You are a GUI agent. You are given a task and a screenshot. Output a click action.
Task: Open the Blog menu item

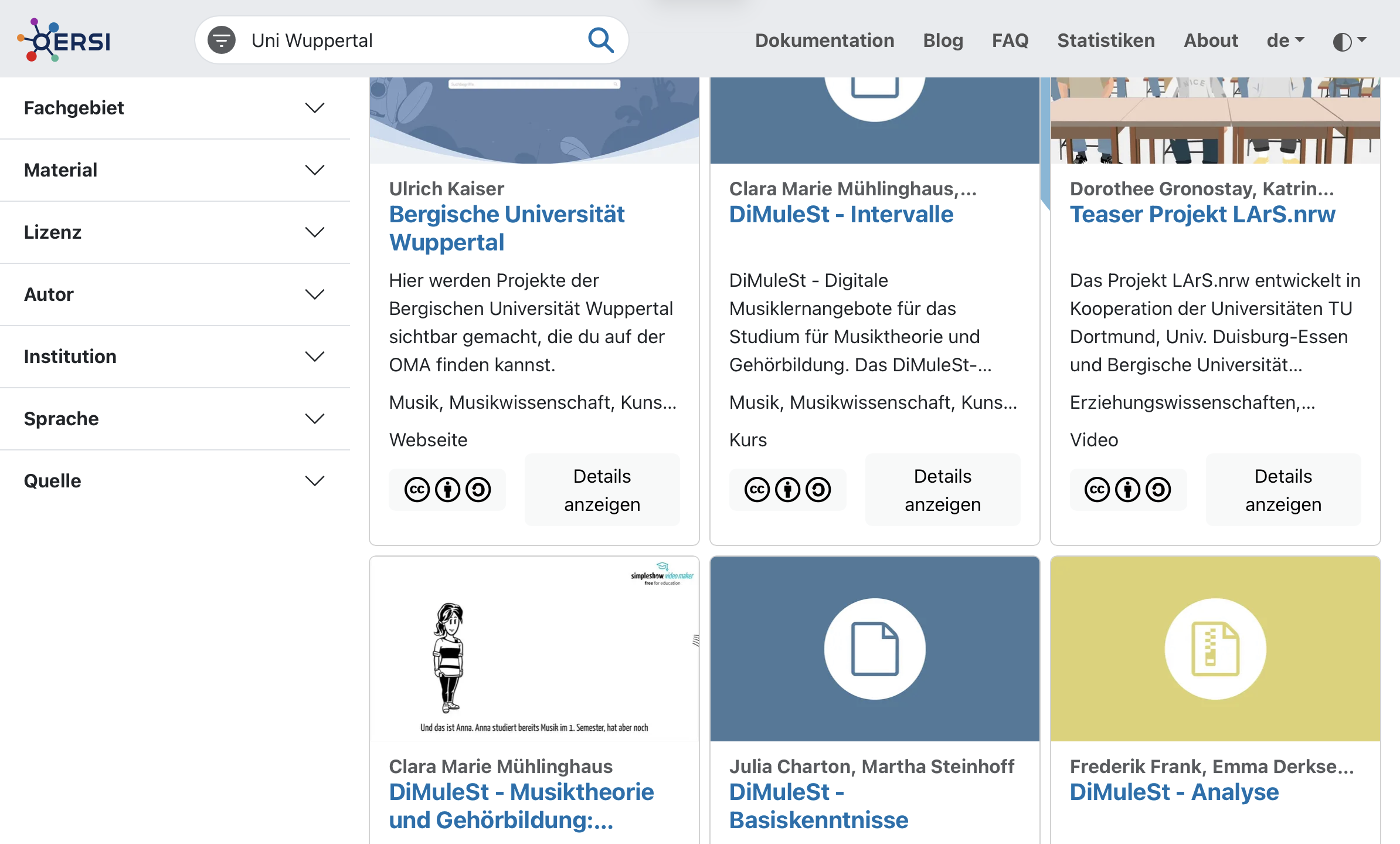click(943, 40)
